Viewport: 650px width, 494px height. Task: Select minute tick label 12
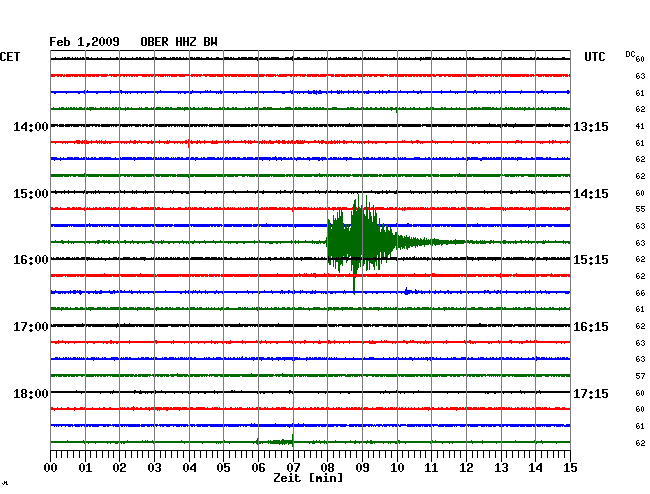click(466, 468)
